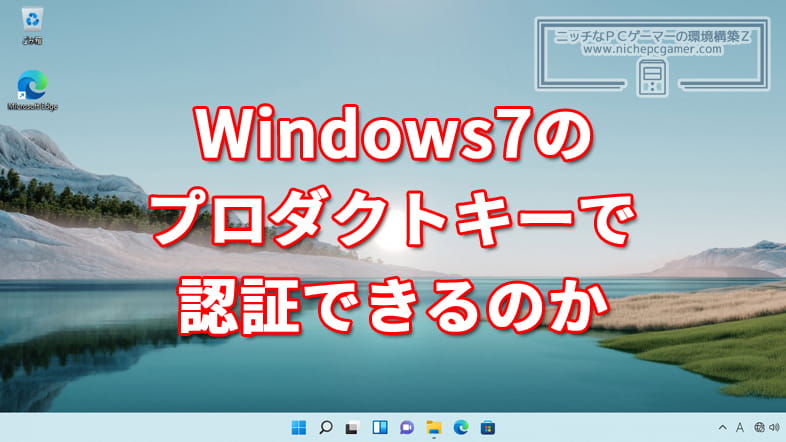Click the speaker volume tray icon
Screen dimensions: 786x442
click(774, 427)
